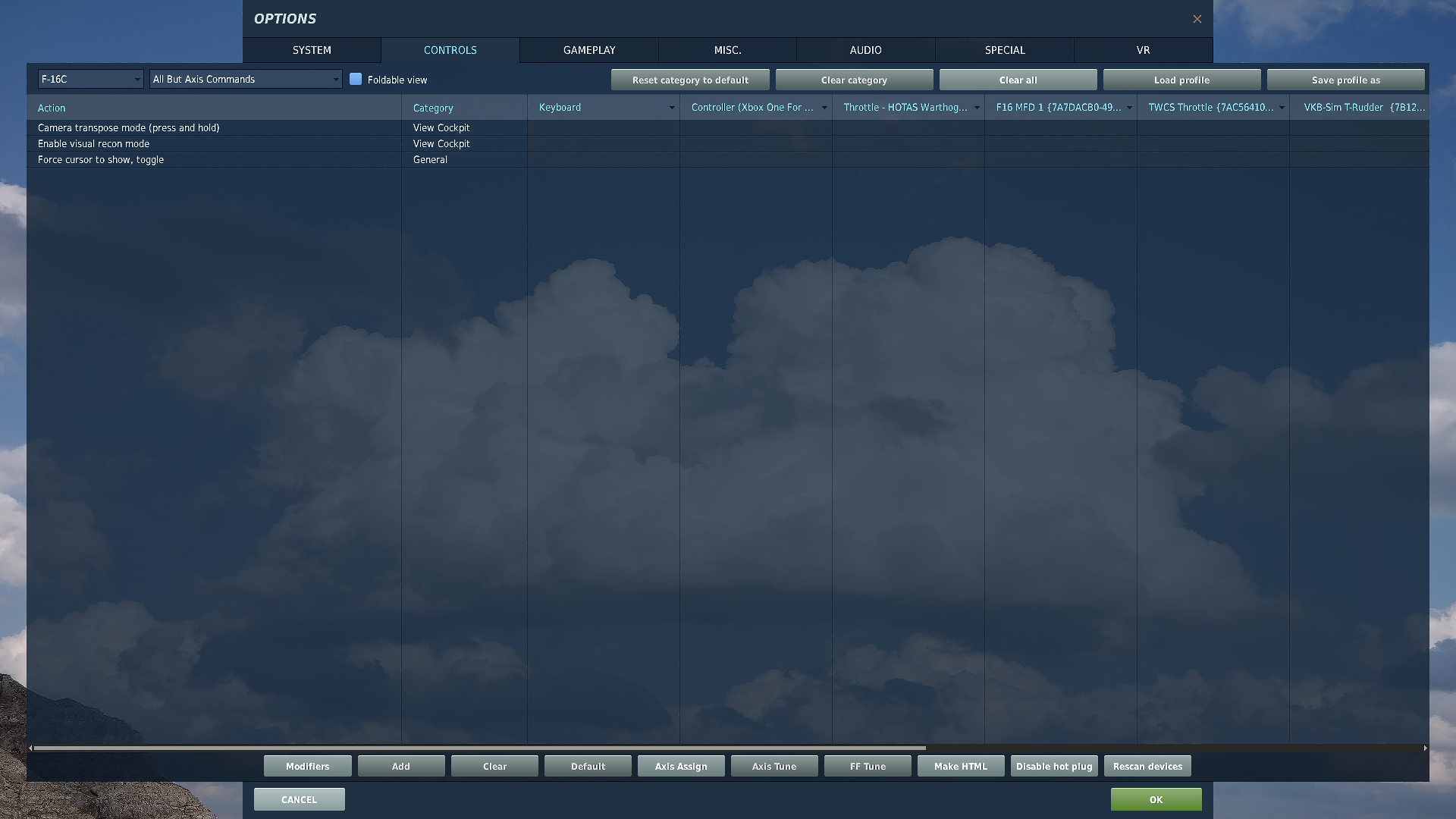Viewport: 1456px width, 819px height.
Task: Open the TWCS Throttle column dropdown
Action: [1282, 108]
